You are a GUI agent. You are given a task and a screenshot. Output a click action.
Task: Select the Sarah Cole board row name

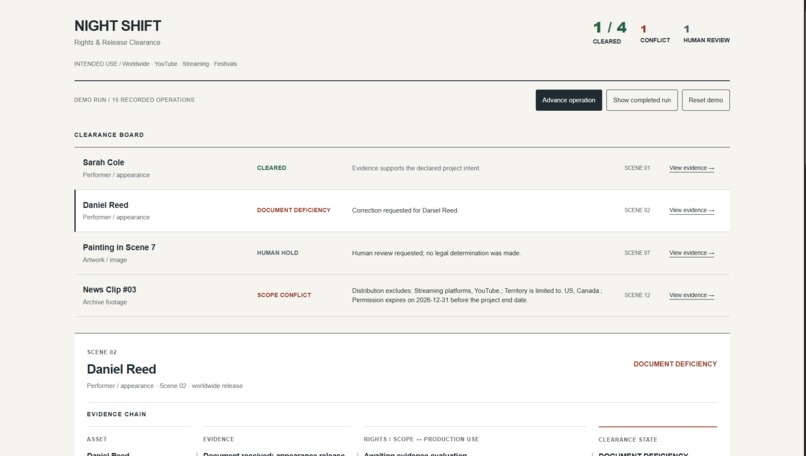[x=103, y=162]
